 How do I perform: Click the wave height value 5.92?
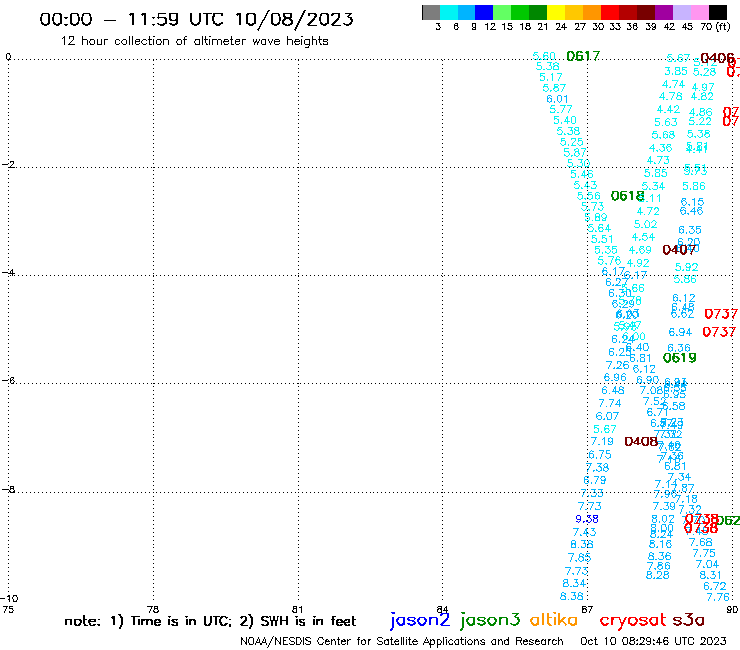tap(686, 267)
